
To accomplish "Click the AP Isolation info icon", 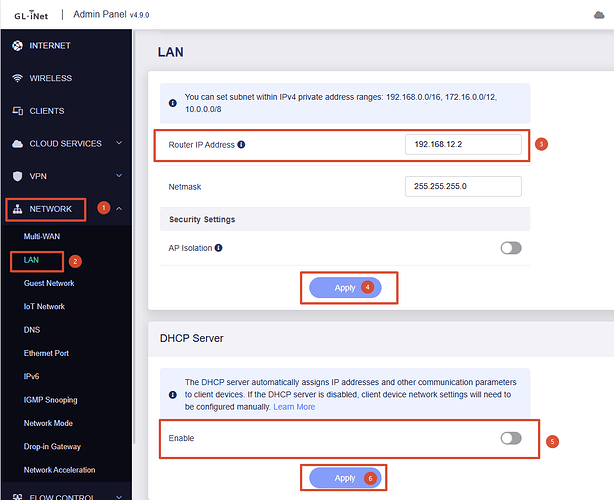I will (x=219, y=248).
